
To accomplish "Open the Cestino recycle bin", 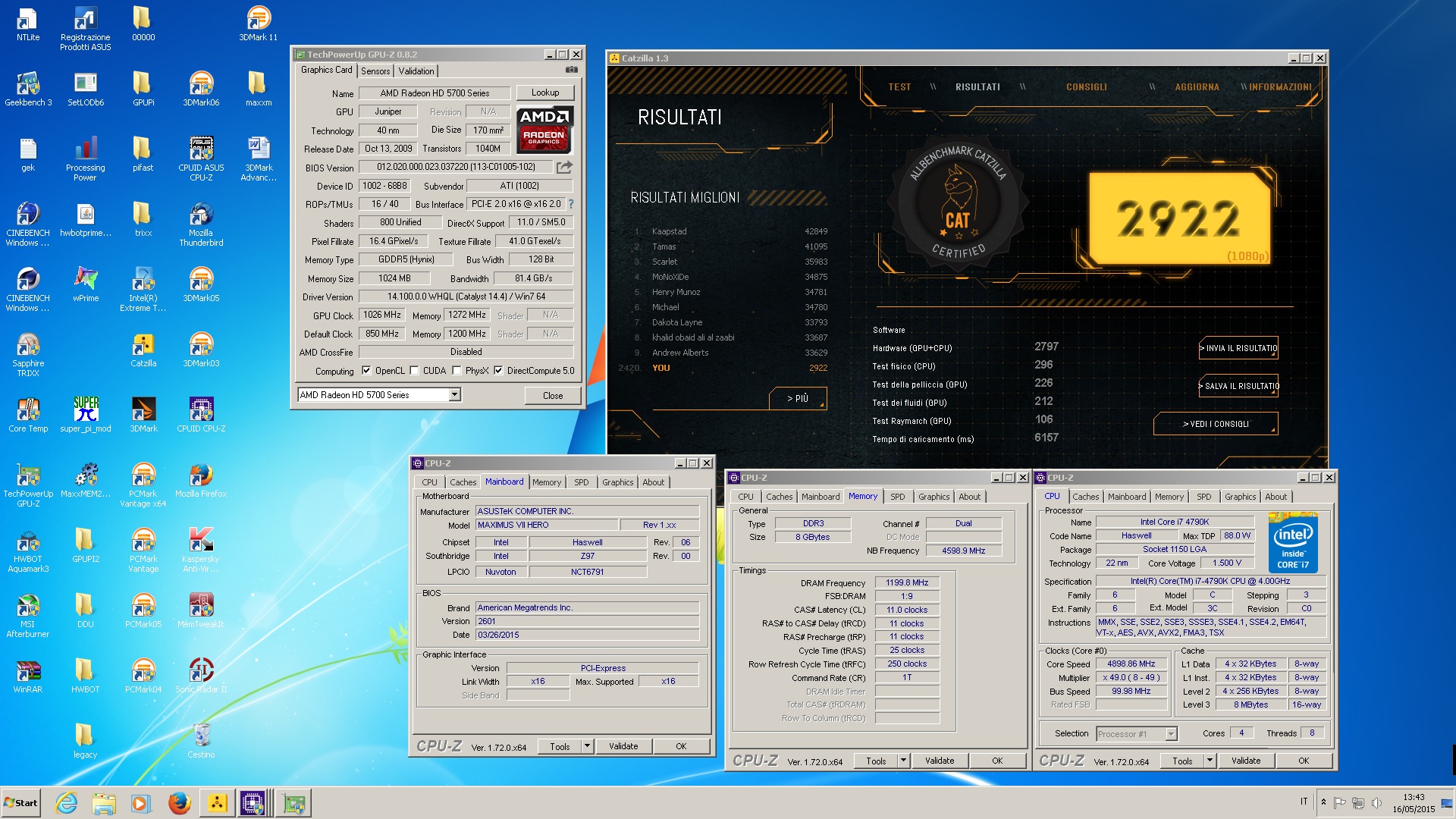I will (201, 741).
